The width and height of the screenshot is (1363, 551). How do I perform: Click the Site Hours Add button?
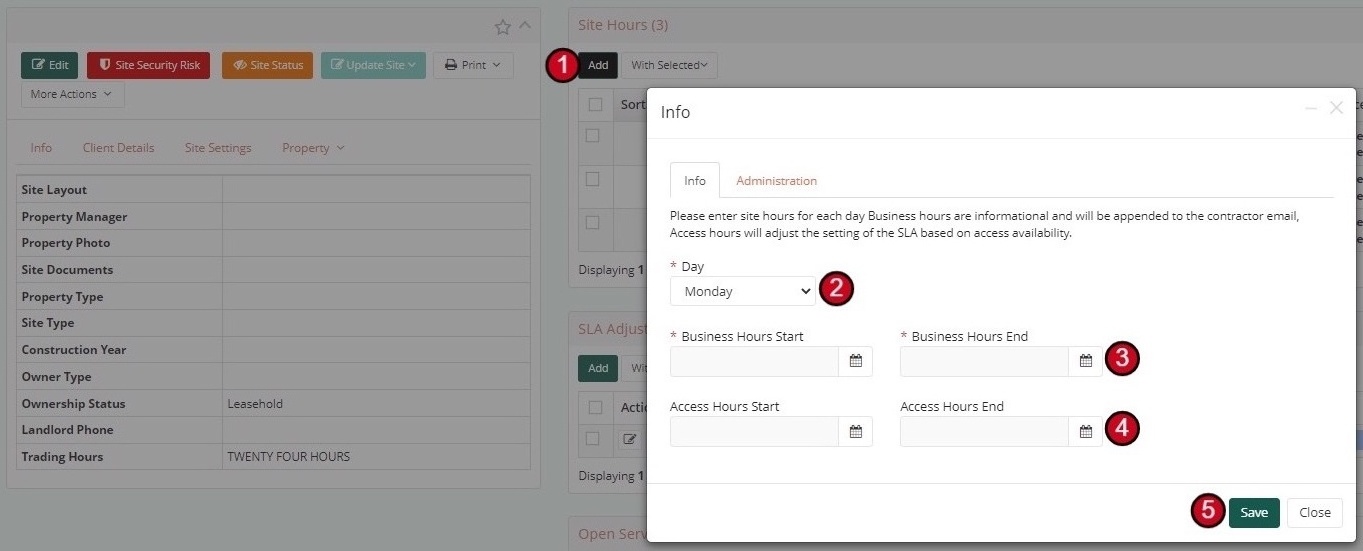[x=598, y=65]
